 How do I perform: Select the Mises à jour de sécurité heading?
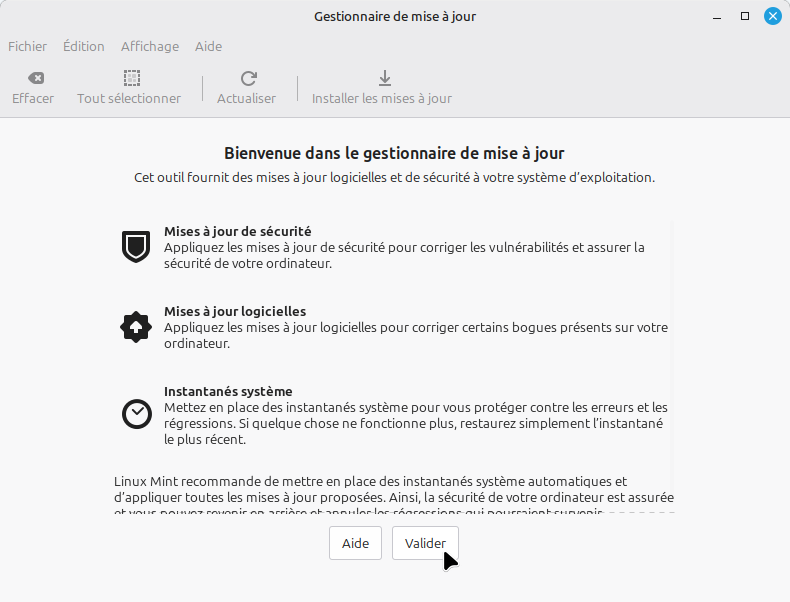[x=237, y=231]
